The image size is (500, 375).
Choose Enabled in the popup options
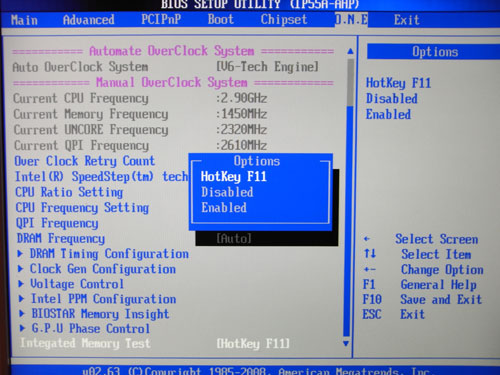coord(224,208)
